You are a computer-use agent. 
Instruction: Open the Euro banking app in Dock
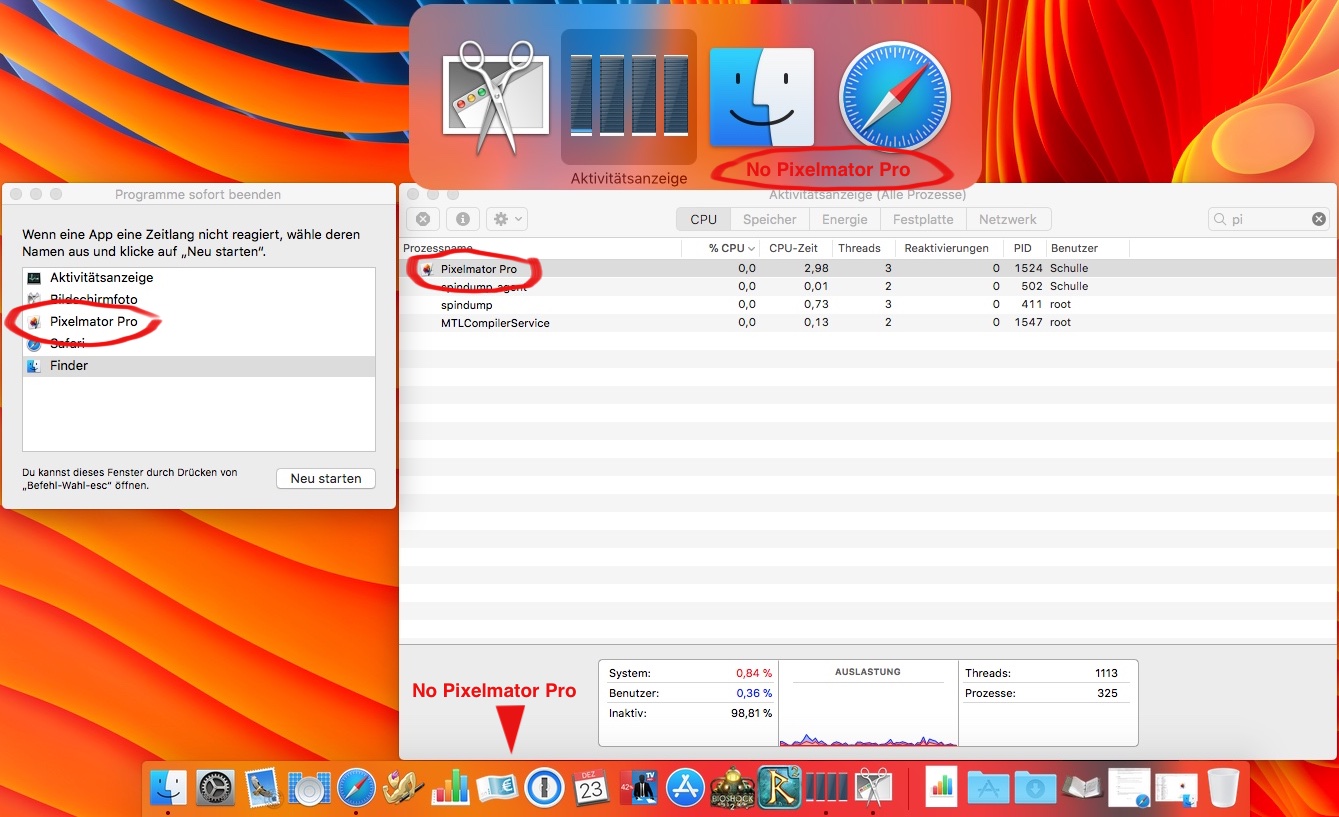tap(497, 788)
